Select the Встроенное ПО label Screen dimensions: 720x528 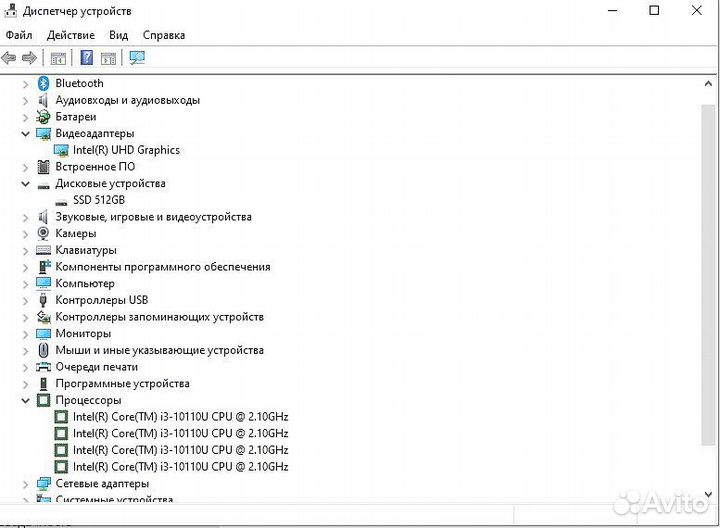95,167
